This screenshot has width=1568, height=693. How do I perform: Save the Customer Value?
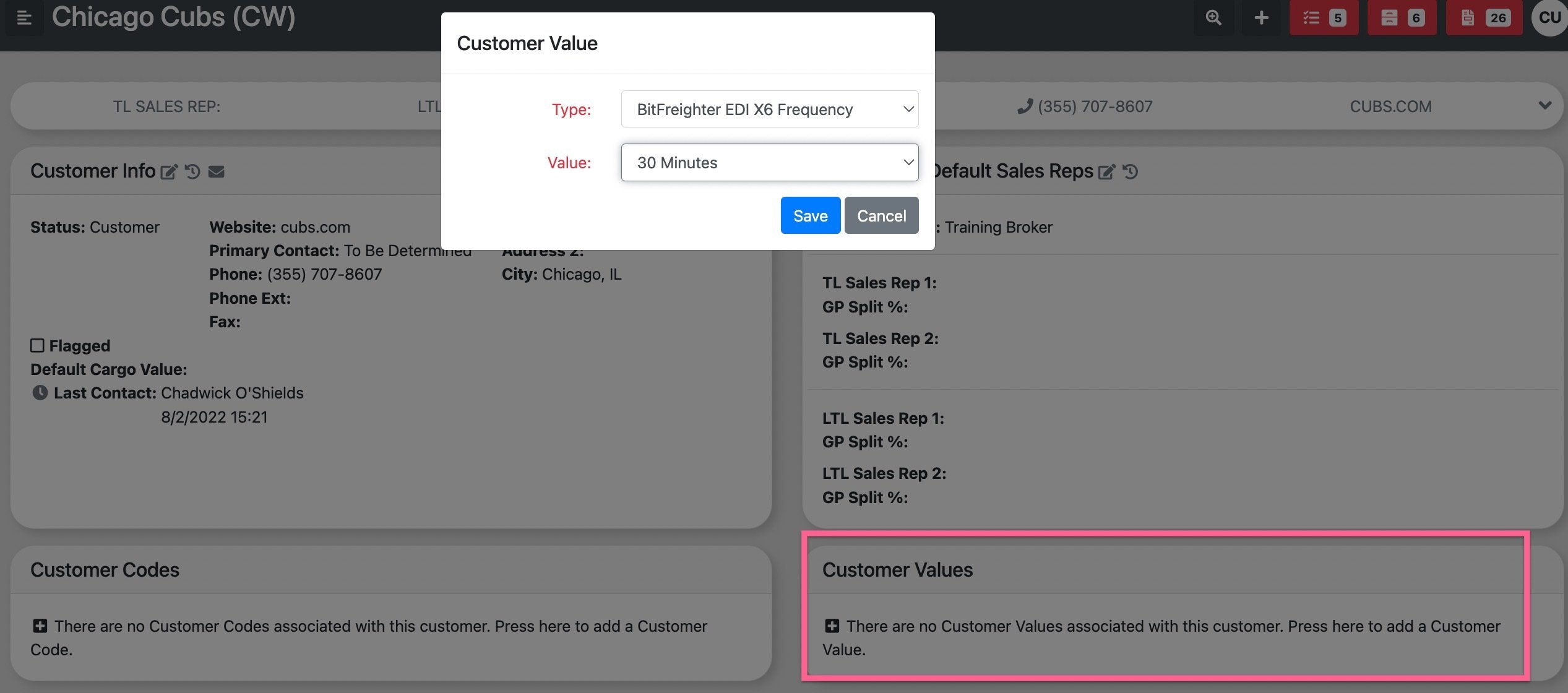[810, 215]
